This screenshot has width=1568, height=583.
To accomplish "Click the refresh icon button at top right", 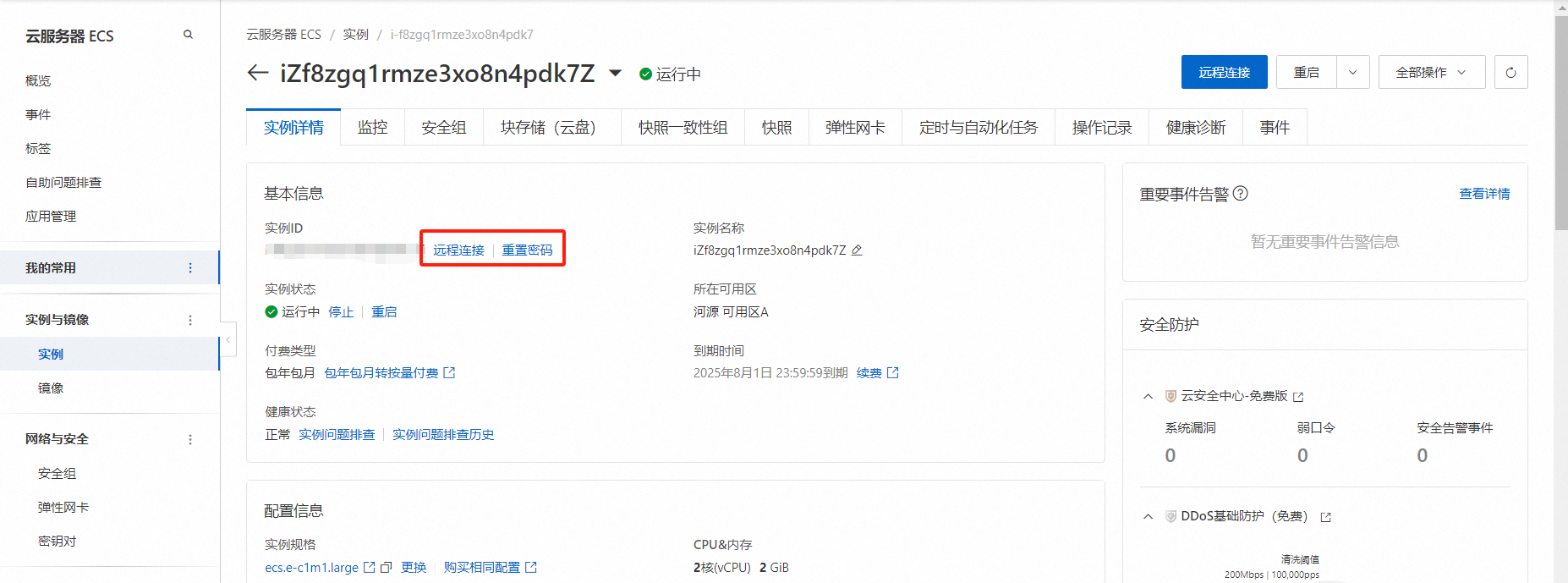I will coord(1510,72).
